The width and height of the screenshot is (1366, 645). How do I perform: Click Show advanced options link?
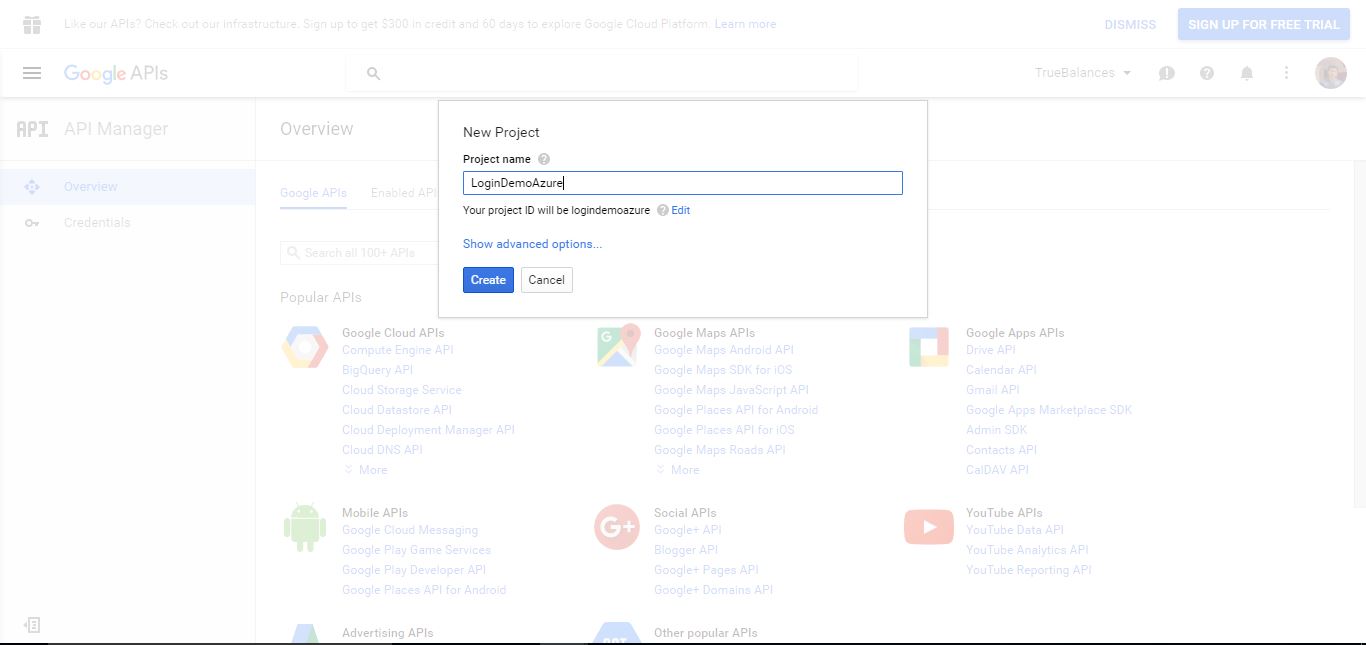[532, 244]
